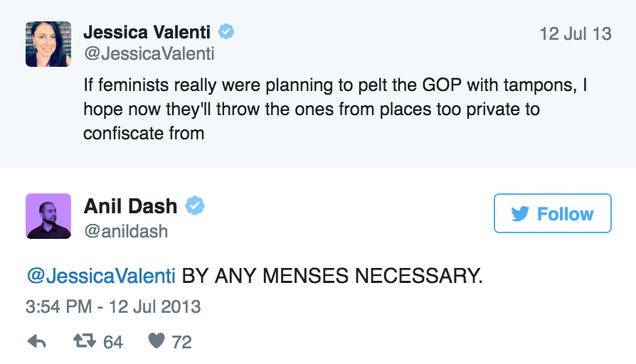
Task: Follow Anil Dash with the Follow button
Action: coord(552,213)
